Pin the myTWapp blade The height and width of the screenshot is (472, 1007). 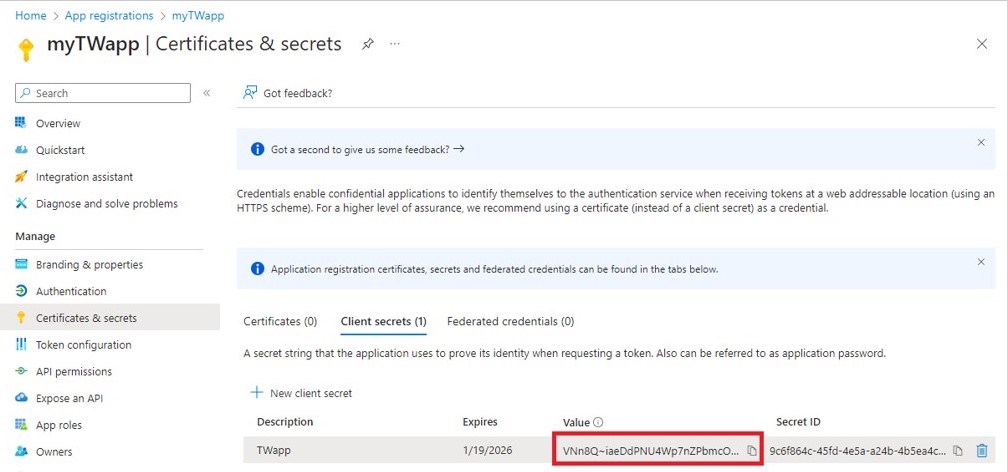(367, 44)
